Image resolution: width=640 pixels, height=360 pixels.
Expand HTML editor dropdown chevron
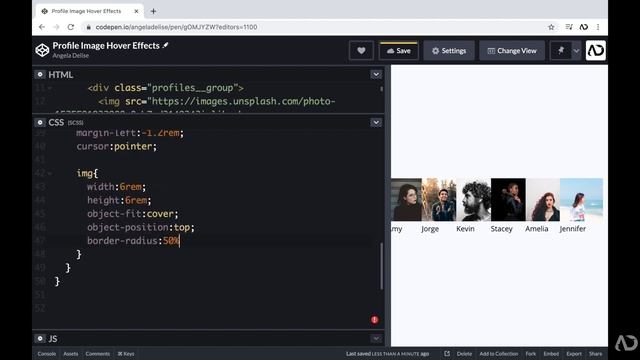(x=376, y=74)
